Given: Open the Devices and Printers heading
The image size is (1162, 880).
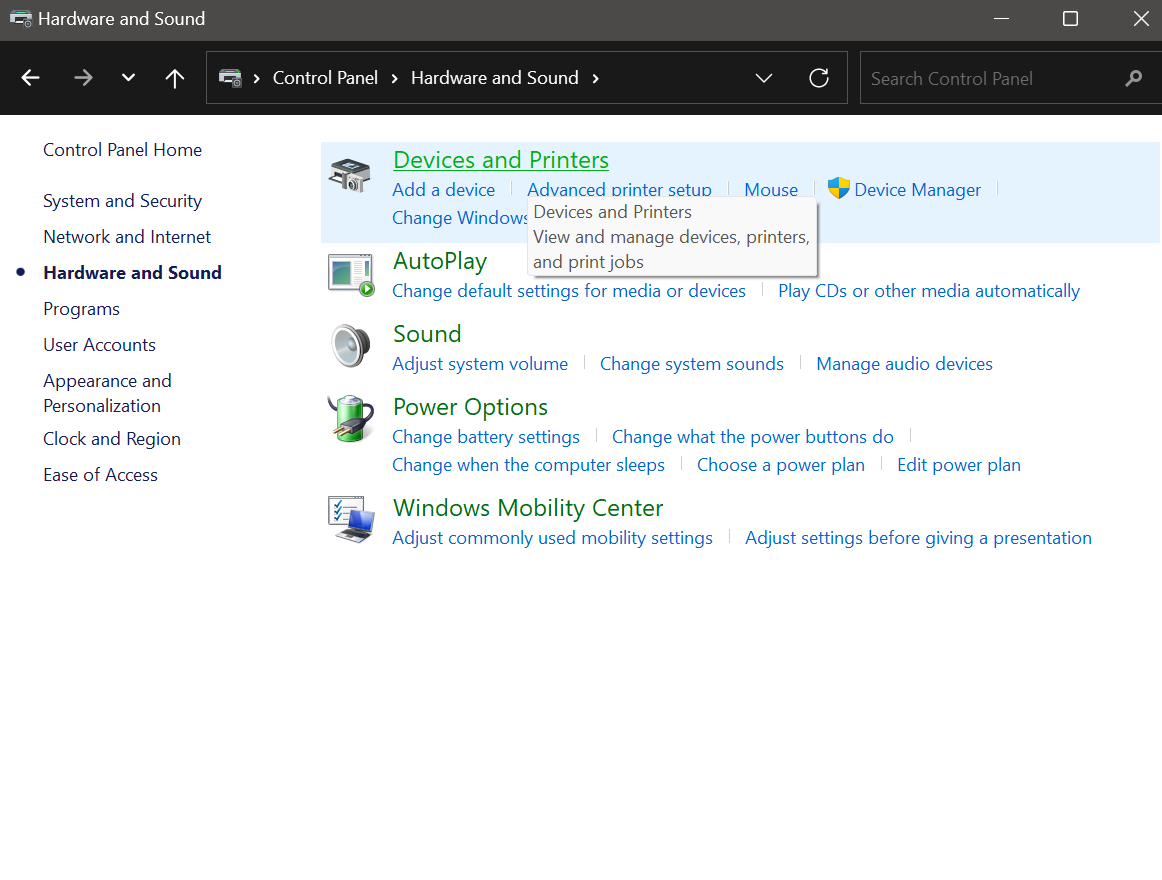Looking at the screenshot, I should pyautogui.click(x=501, y=160).
